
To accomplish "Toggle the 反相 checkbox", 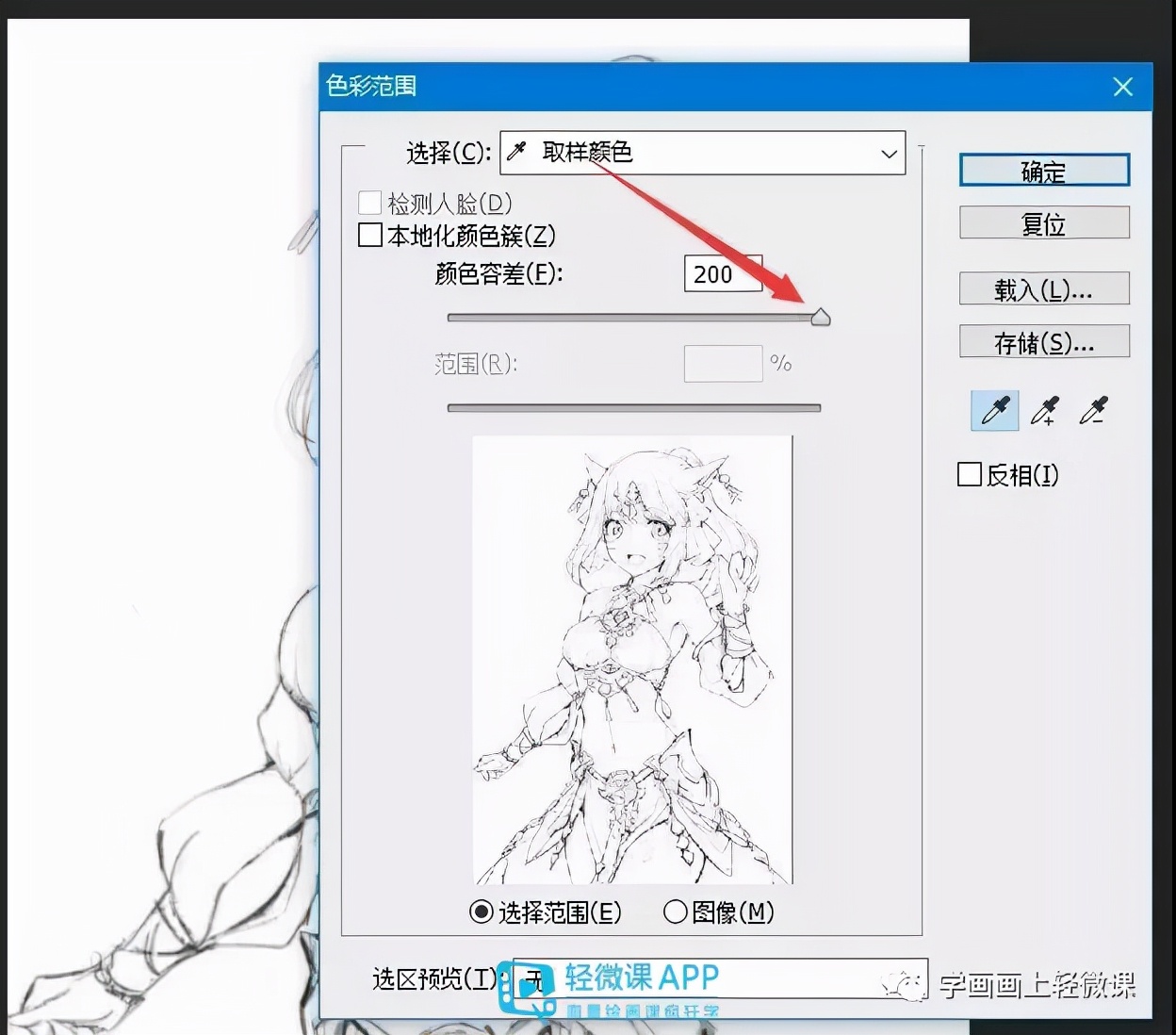I will coord(969,474).
